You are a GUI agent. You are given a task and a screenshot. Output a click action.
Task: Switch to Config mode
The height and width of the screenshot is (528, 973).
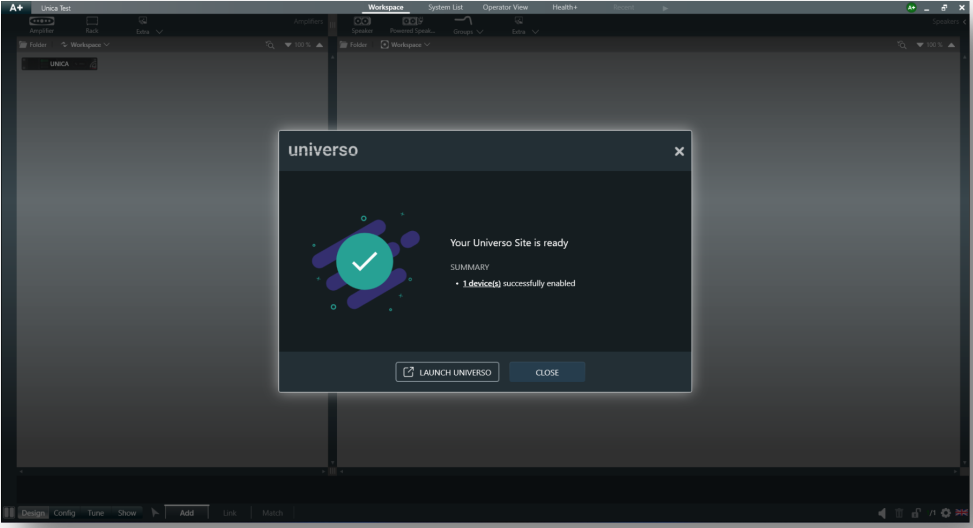(x=64, y=513)
